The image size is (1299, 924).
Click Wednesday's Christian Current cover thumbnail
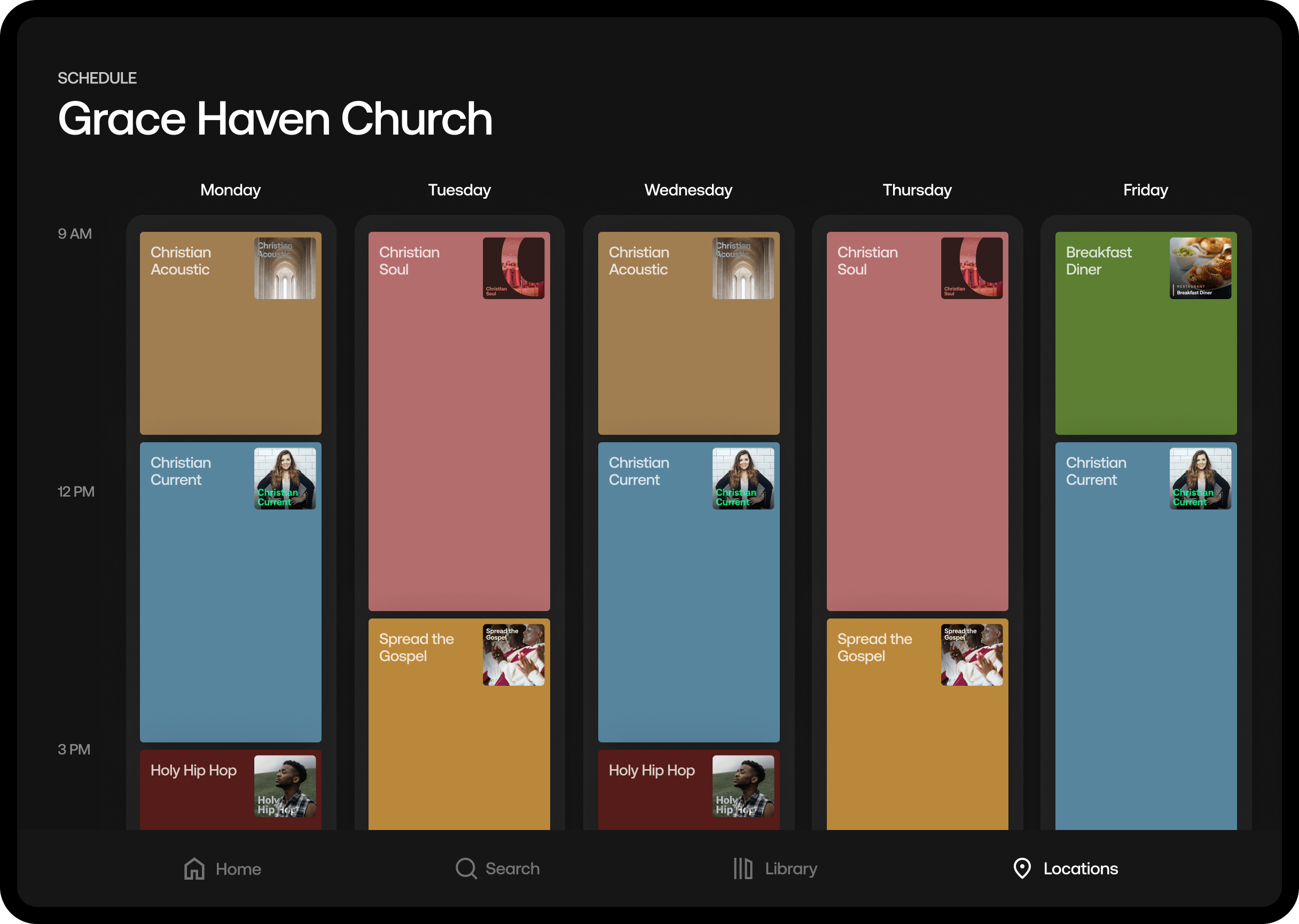(742, 479)
